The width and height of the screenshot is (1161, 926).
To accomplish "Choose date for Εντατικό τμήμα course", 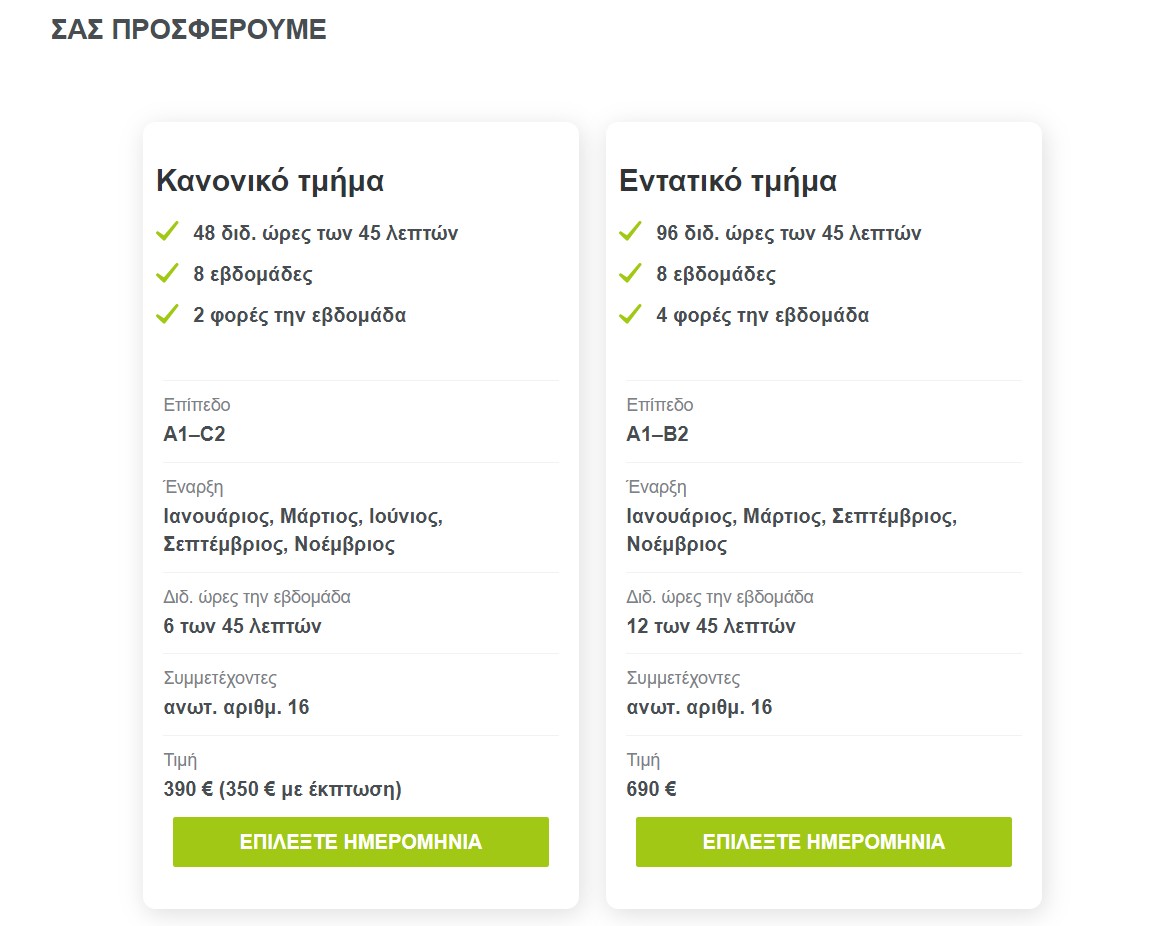I will click(x=823, y=842).
